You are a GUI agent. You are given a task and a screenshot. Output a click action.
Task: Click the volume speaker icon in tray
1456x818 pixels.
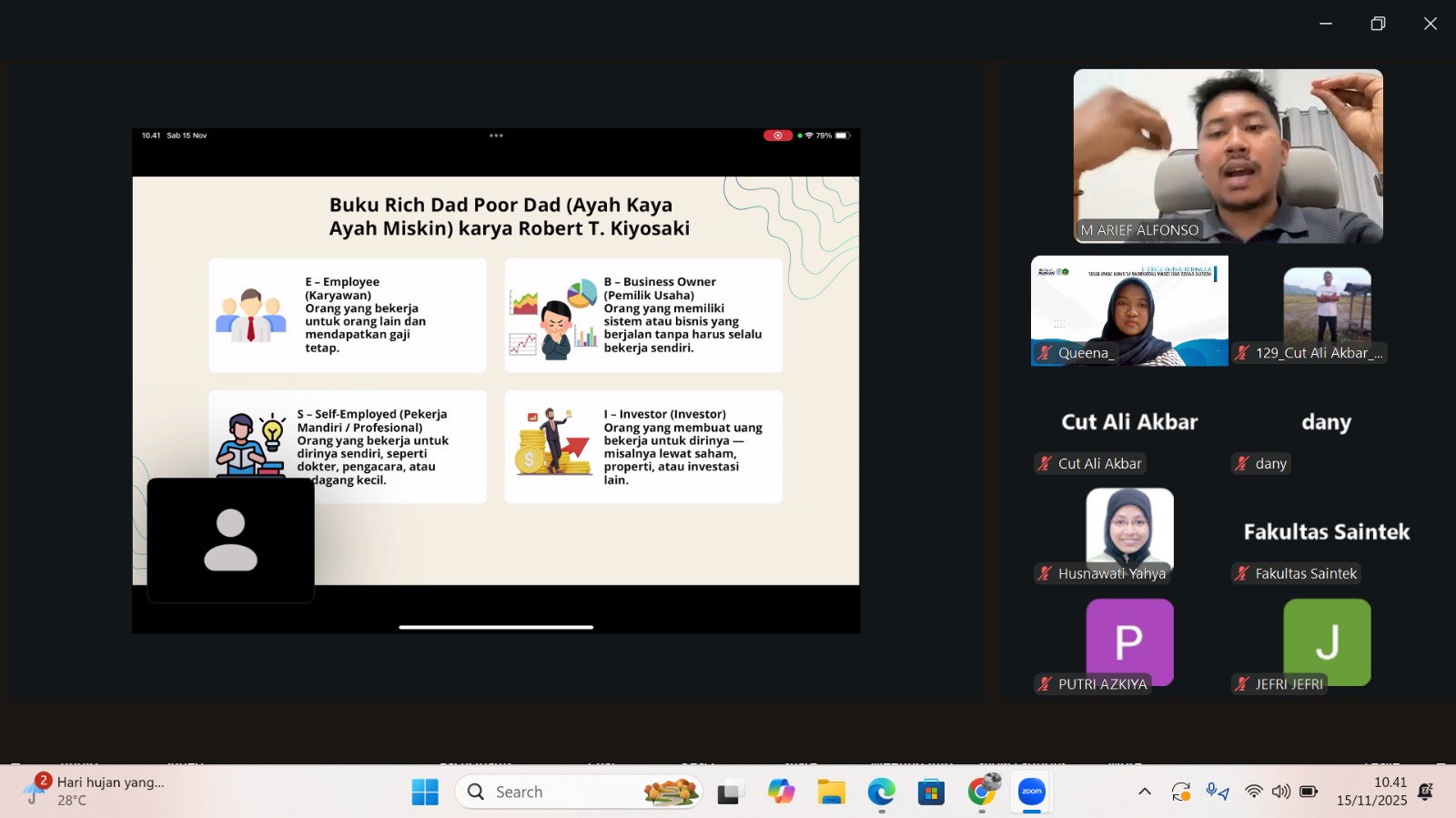click(1281, 792)
